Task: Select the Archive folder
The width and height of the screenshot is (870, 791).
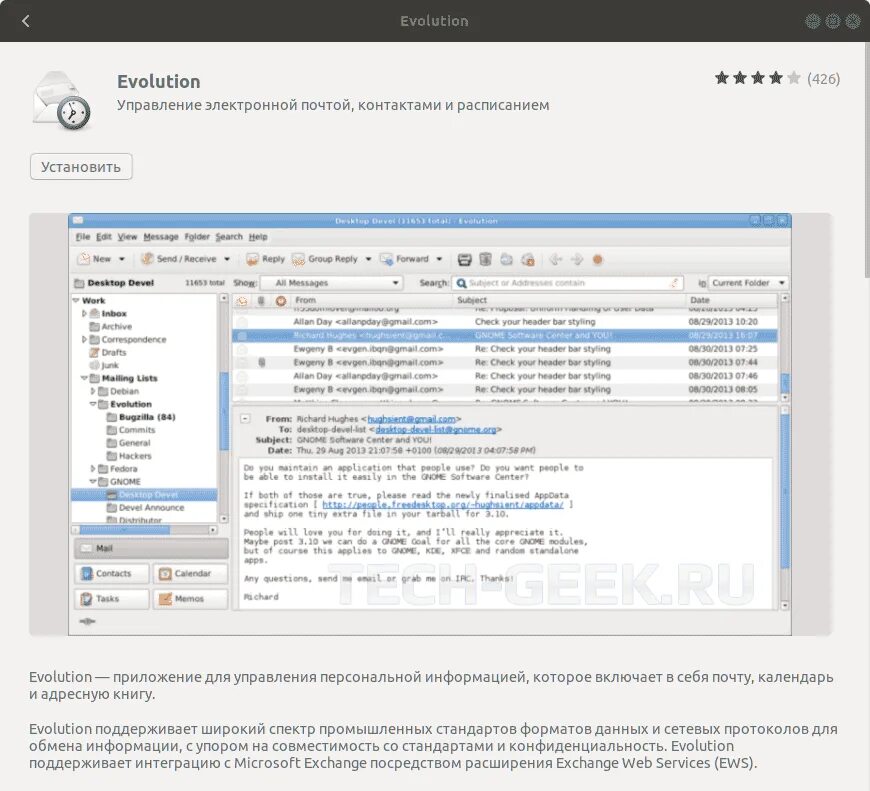Action: (111, 326)
